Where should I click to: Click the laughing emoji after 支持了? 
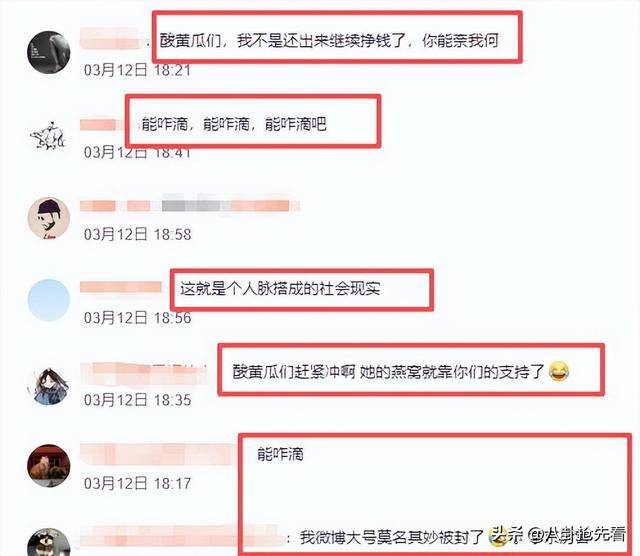click(x=559, y=371)
